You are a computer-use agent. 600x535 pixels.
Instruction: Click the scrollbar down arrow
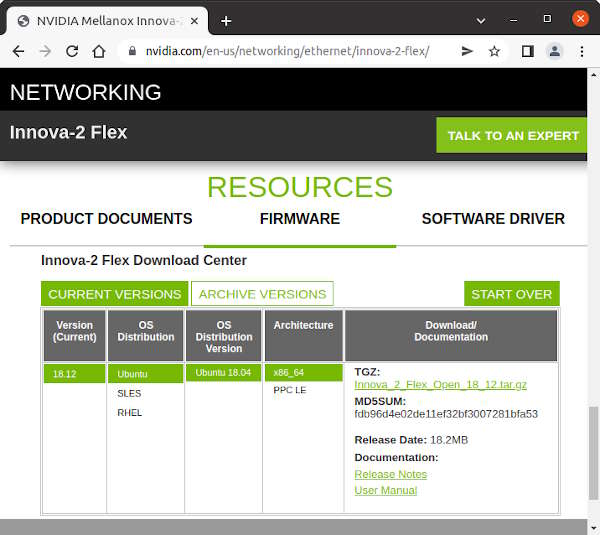pos(593,528)
